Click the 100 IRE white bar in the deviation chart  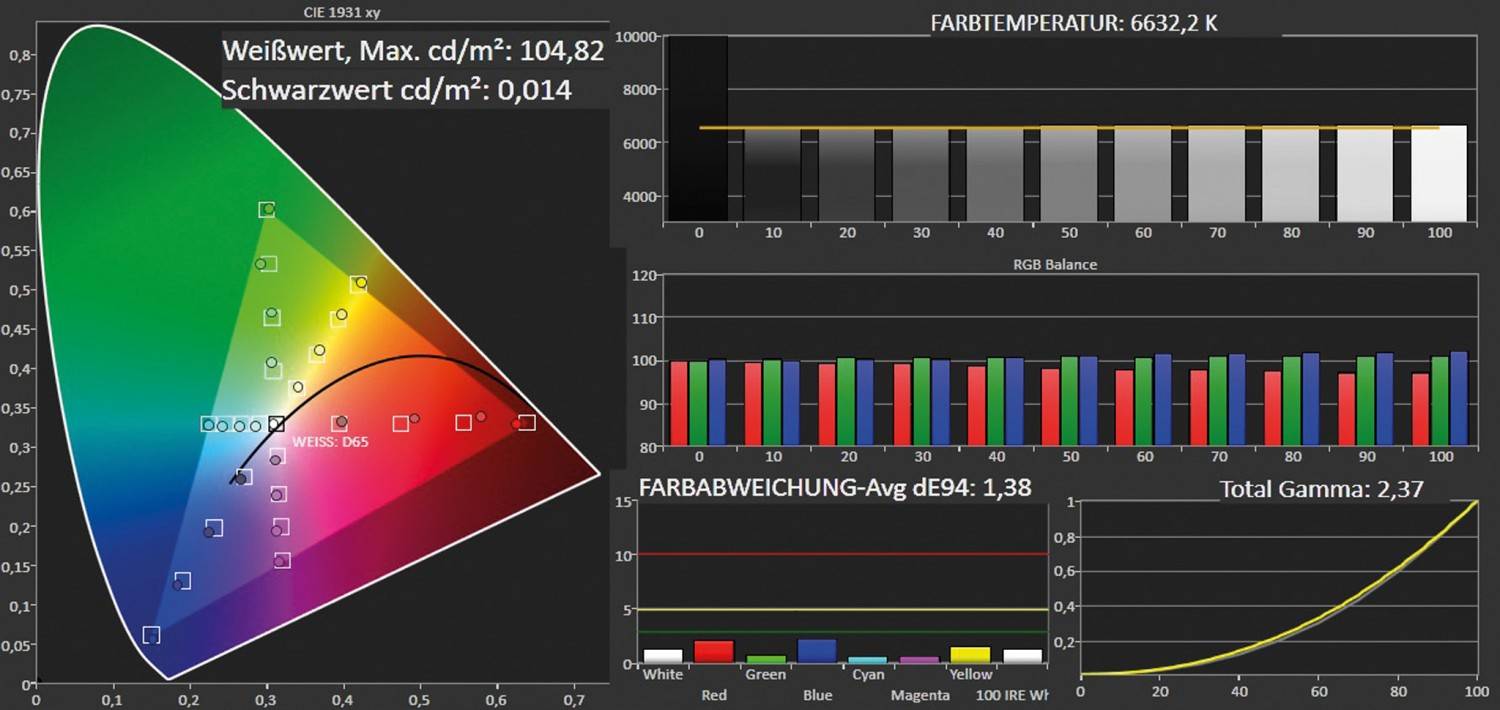pyautogui.click(x=1022, y=656)
